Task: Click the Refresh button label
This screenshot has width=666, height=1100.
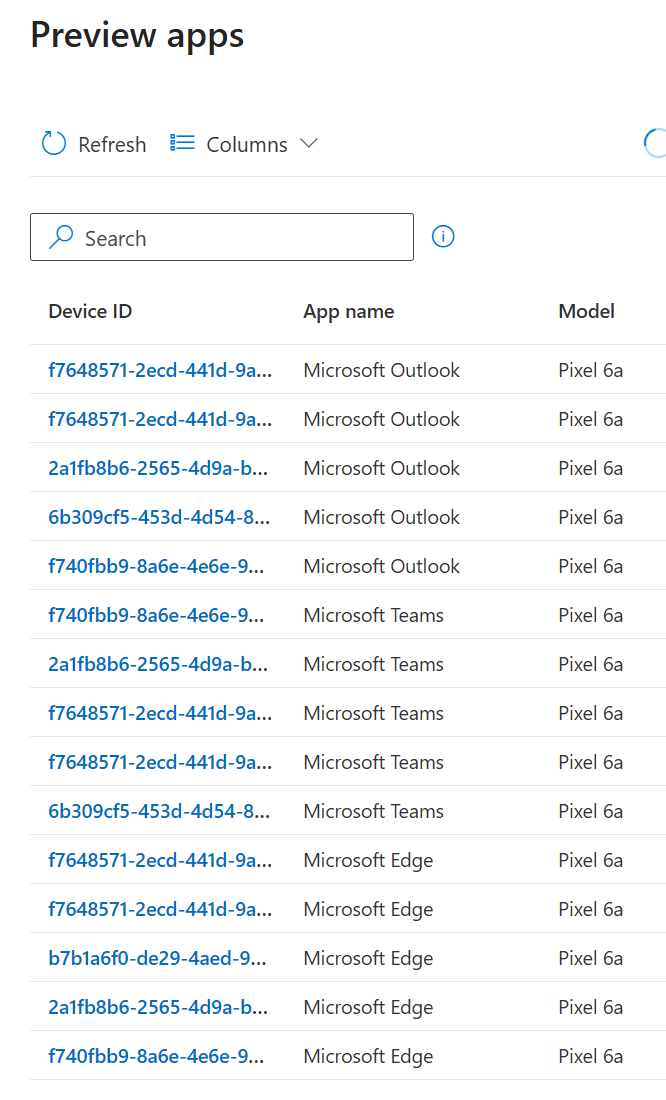Action: pos(112,145)
